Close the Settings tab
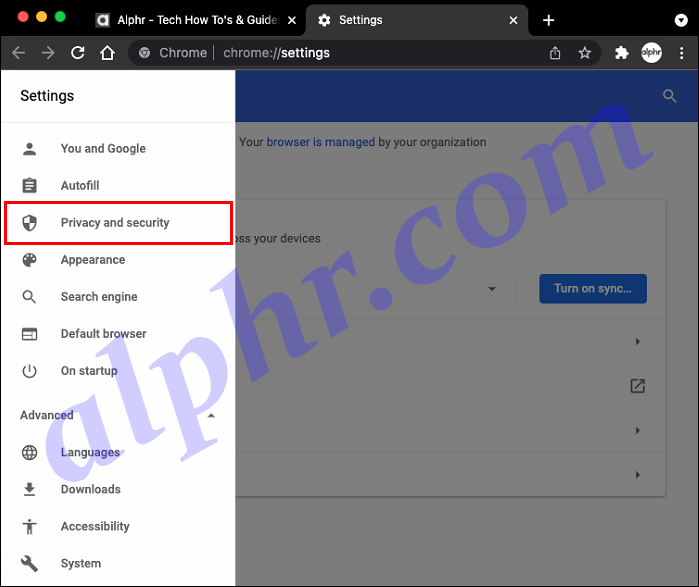This screenshot has width=699, height=587. point(513,21)
